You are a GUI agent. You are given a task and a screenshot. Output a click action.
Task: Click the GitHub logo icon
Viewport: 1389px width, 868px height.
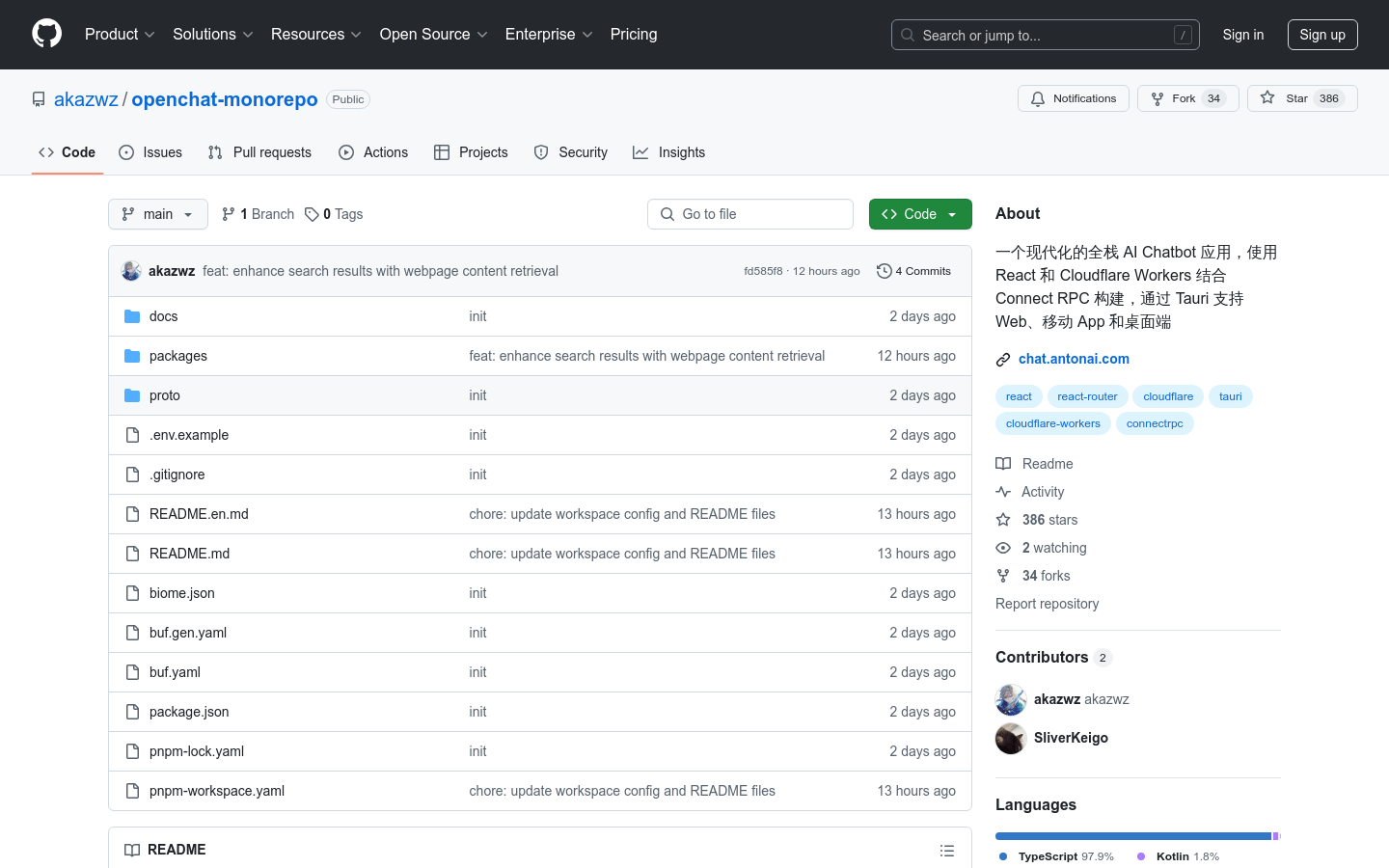(x=46, y=34)
